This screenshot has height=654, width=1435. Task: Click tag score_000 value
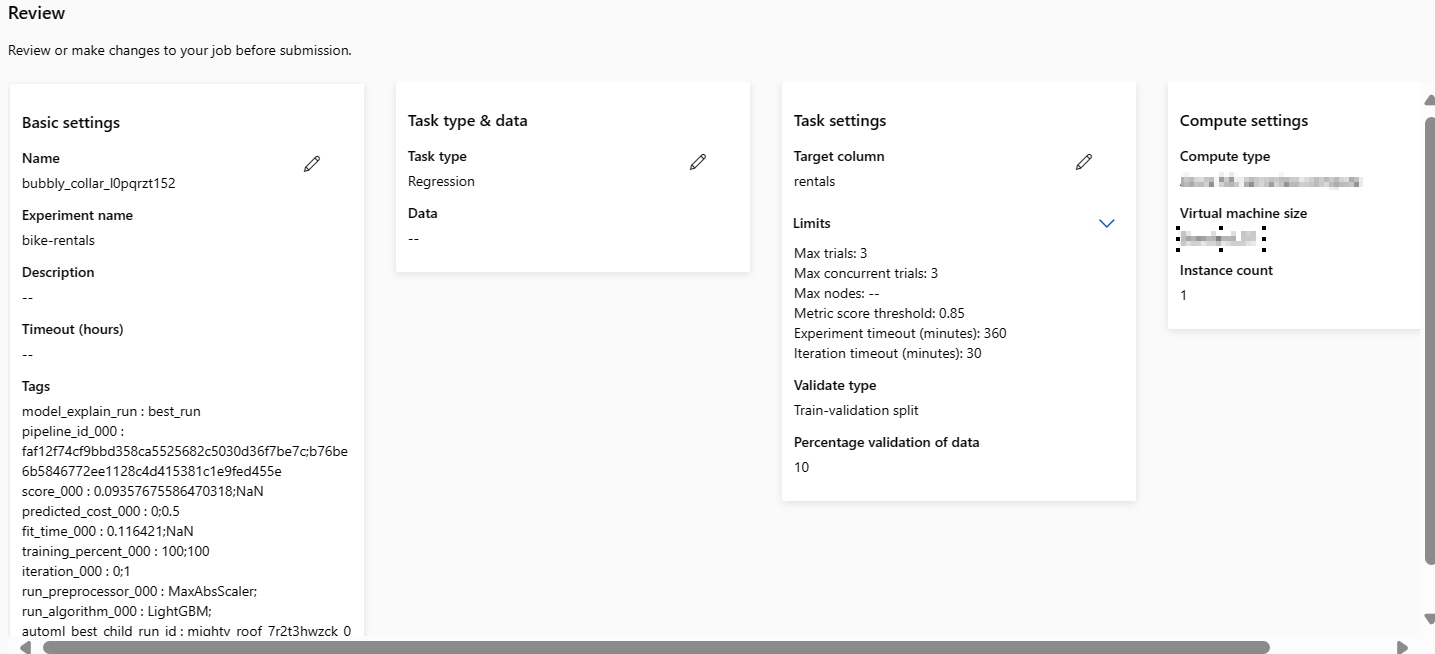coord(143,491)
